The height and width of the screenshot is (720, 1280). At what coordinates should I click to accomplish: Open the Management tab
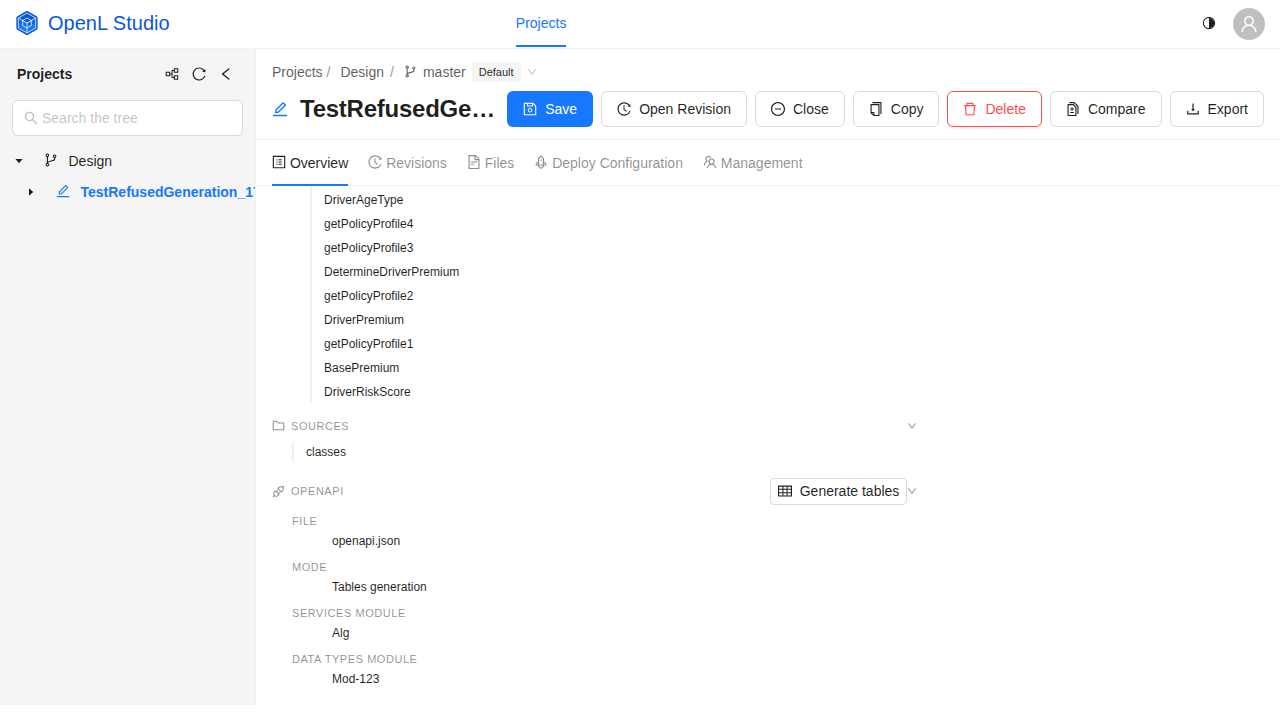pyautogui.click(x=753, y=163)
